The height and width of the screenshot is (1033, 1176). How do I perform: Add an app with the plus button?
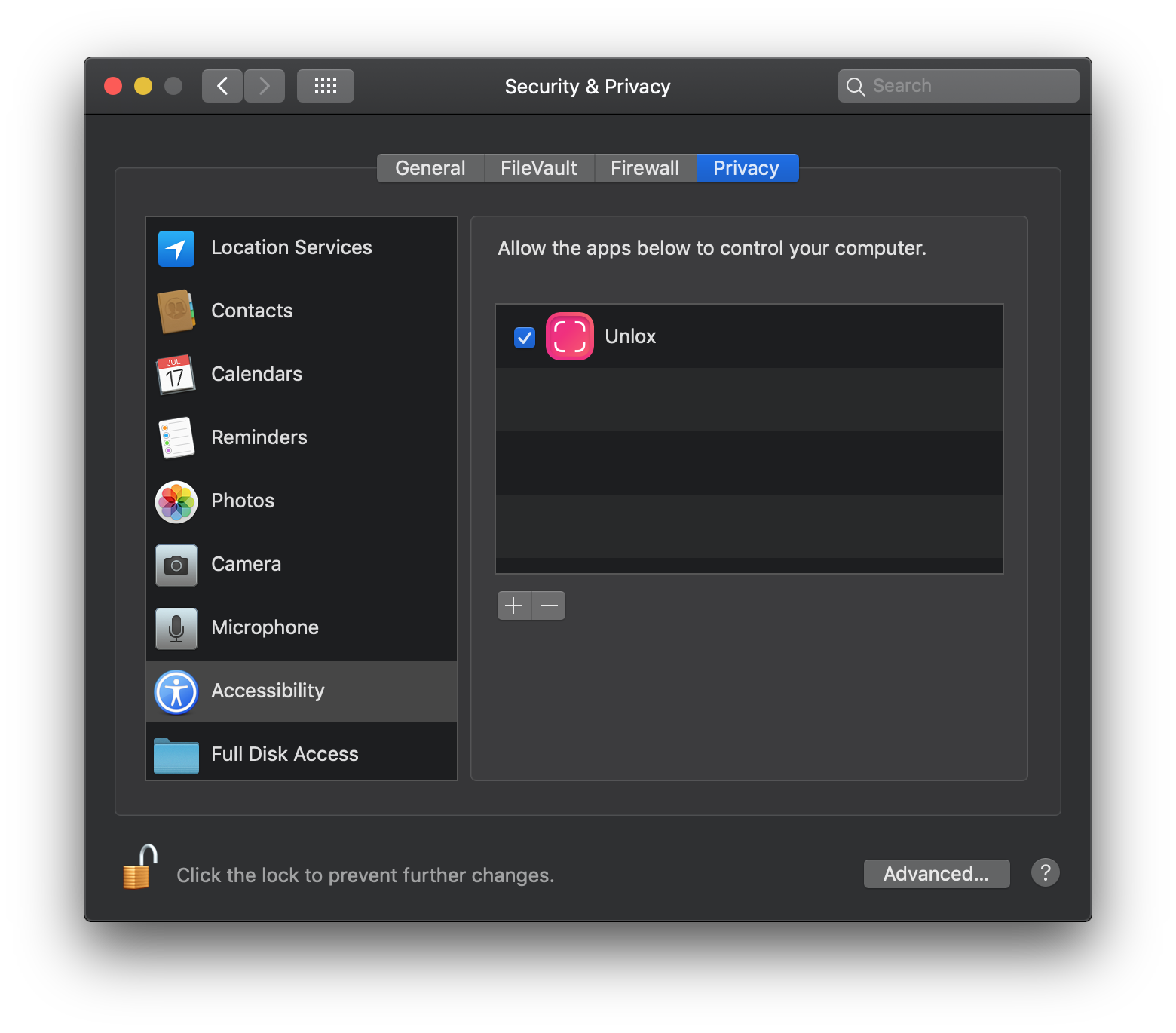(514, 605)
